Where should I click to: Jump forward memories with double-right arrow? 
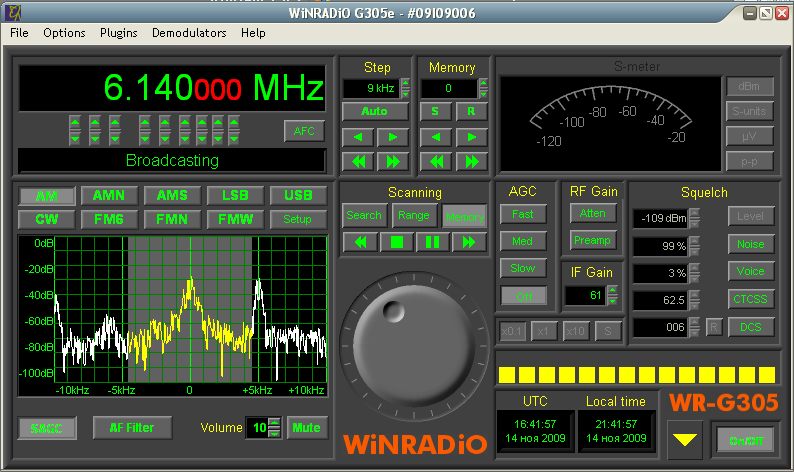pos(471,162)
